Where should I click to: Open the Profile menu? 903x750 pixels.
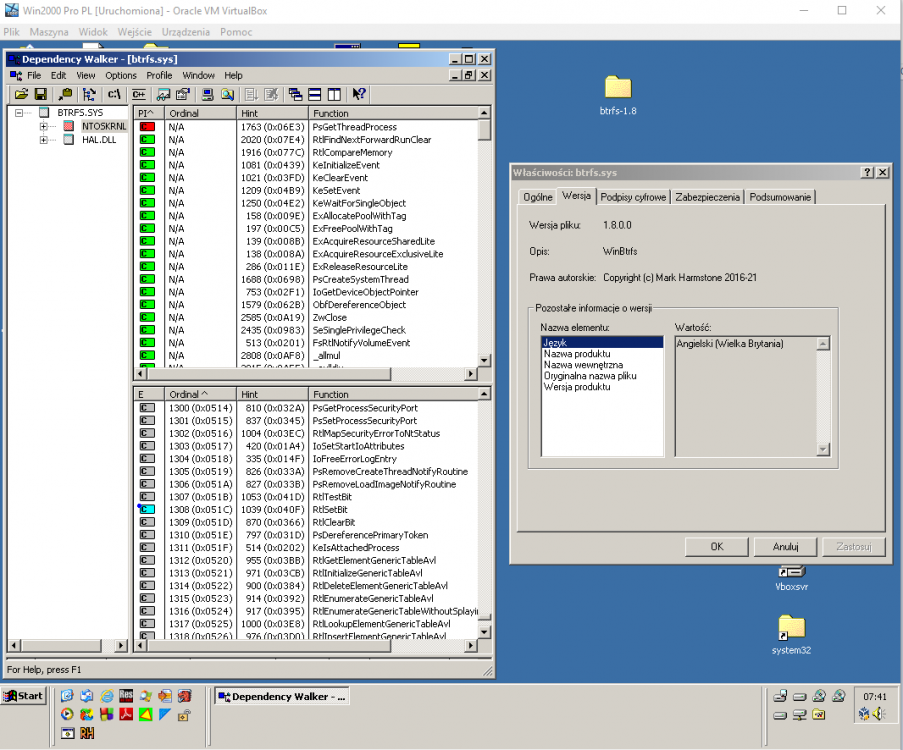click(x=159, y=75)
